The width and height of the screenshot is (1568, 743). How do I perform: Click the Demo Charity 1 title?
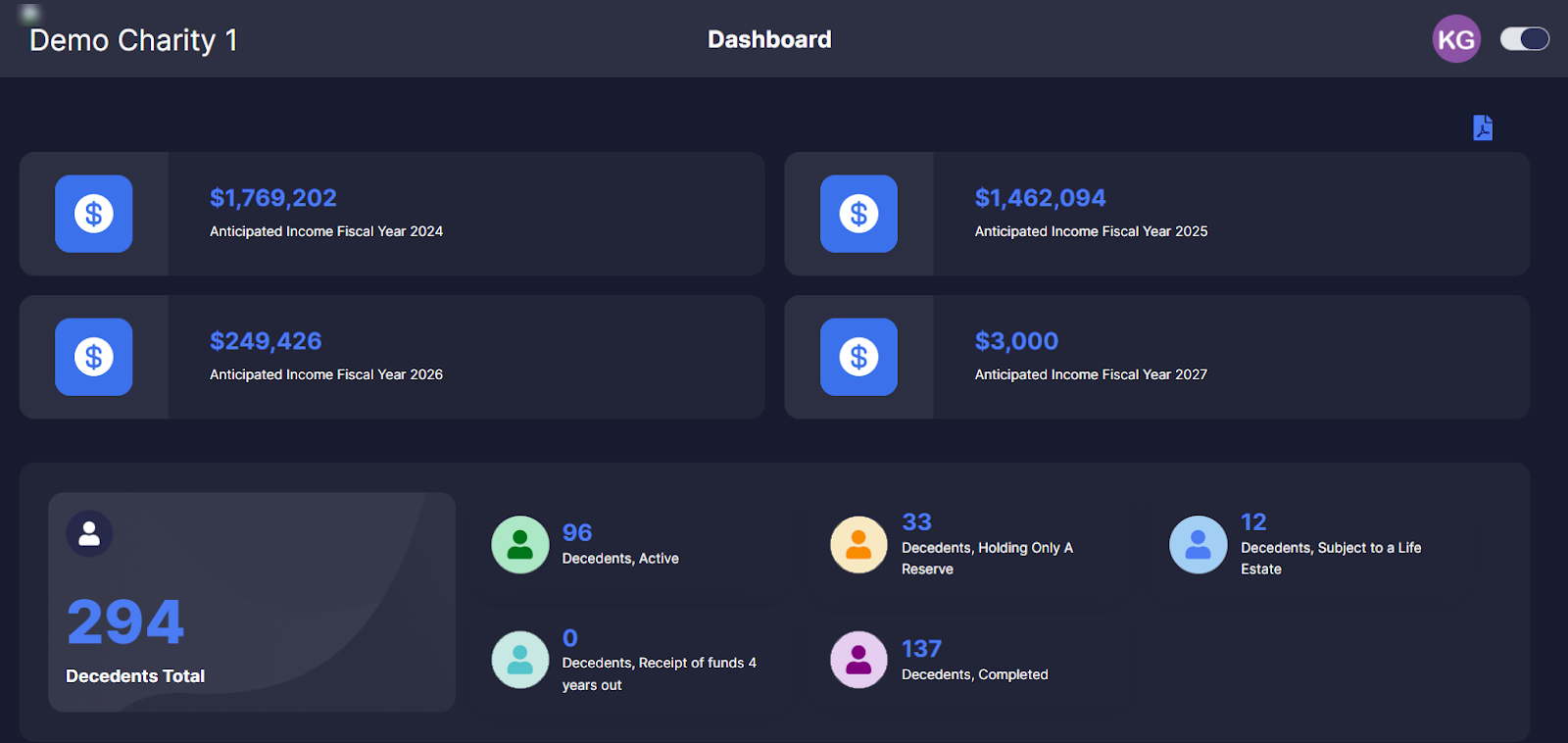pyautogui.click(x=134, y=40)
